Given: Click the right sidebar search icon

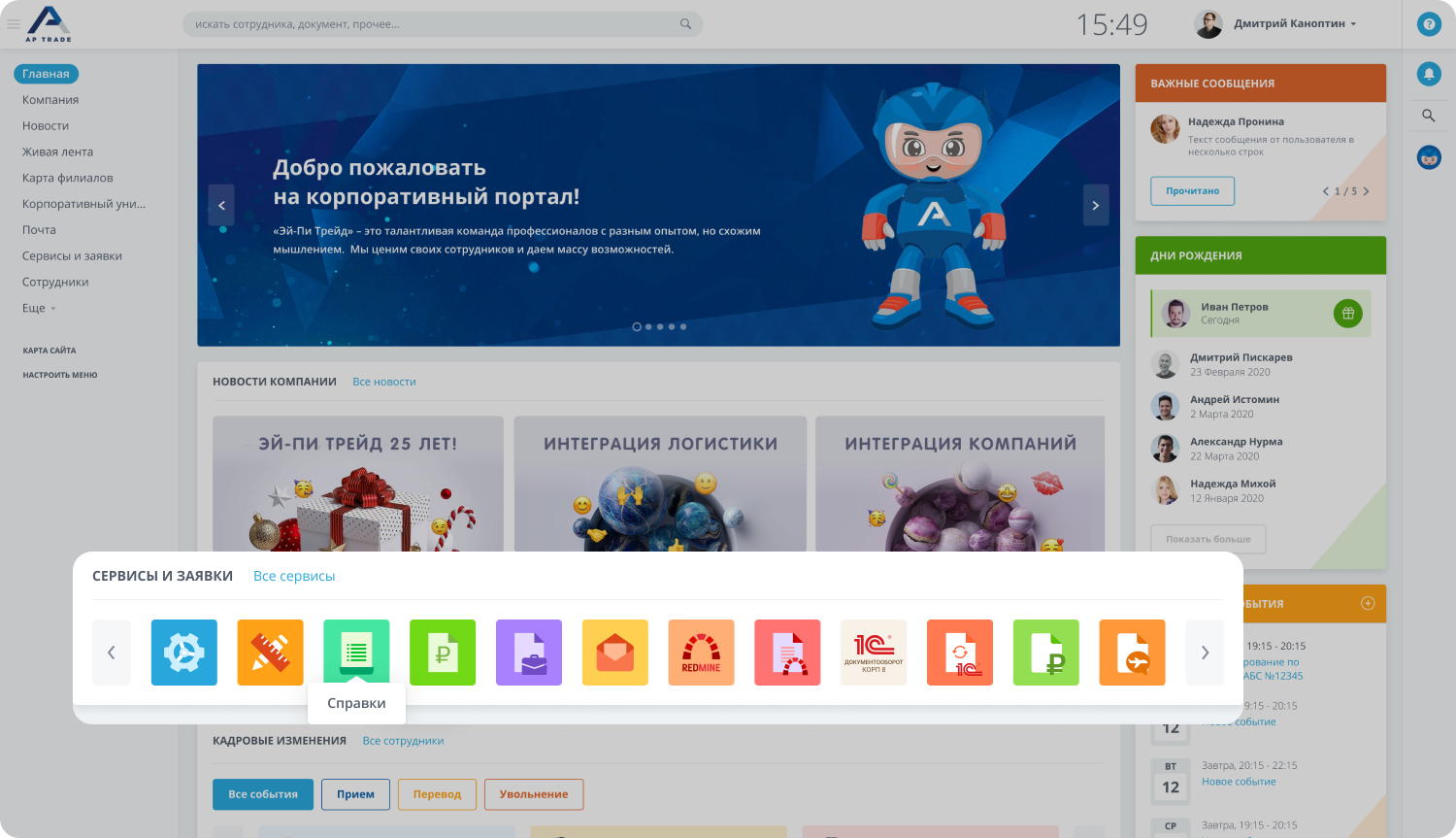Looking at the screenshot, I should [x=1429, y=116].
